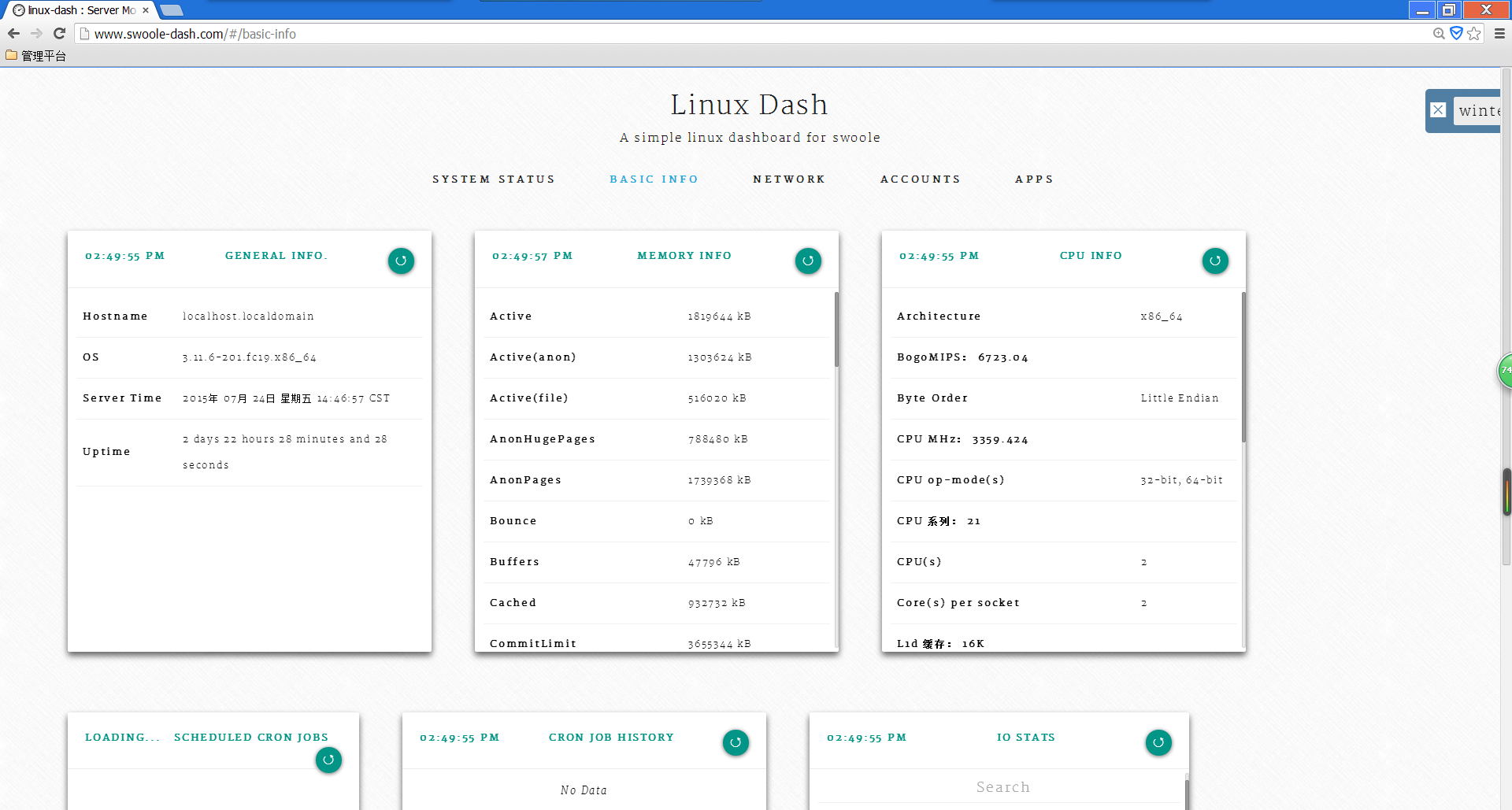Click the IO Stats heading

1025,738
